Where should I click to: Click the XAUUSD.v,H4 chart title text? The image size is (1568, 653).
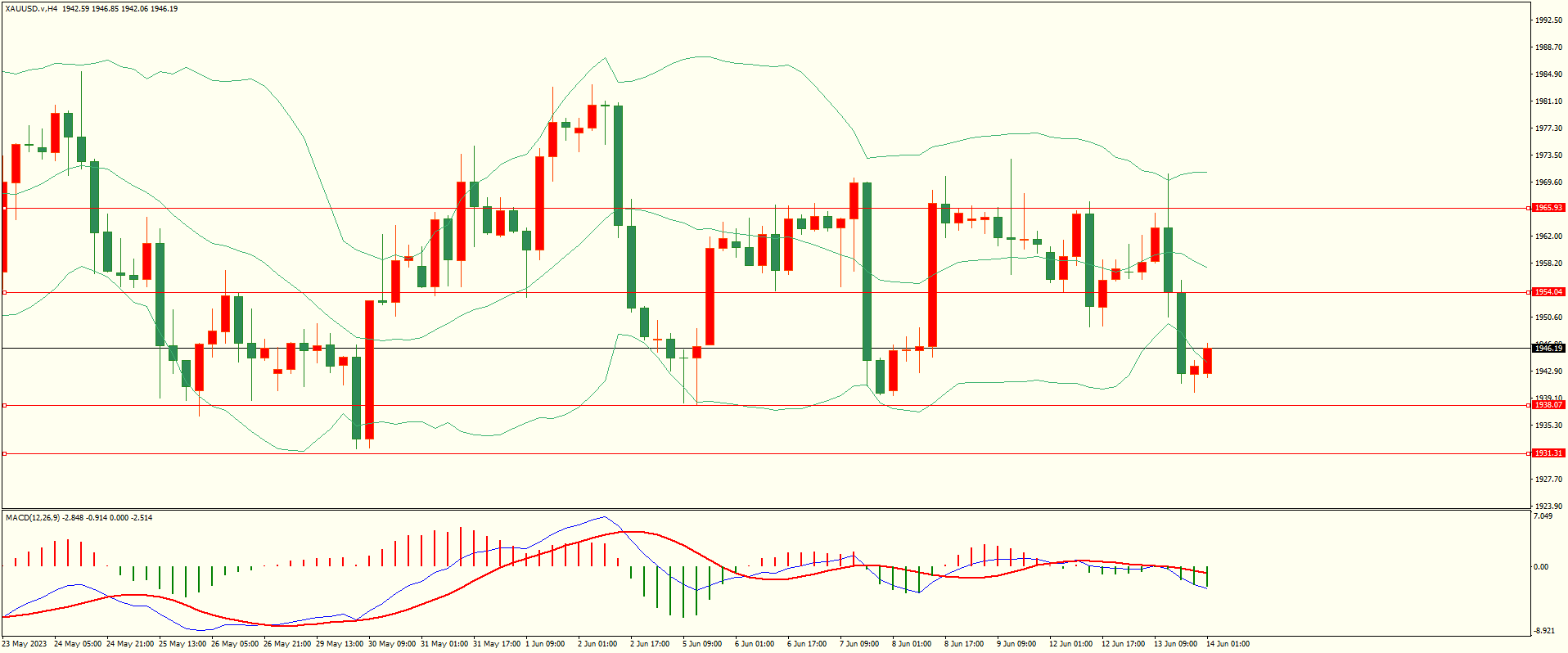pos(31,9)
